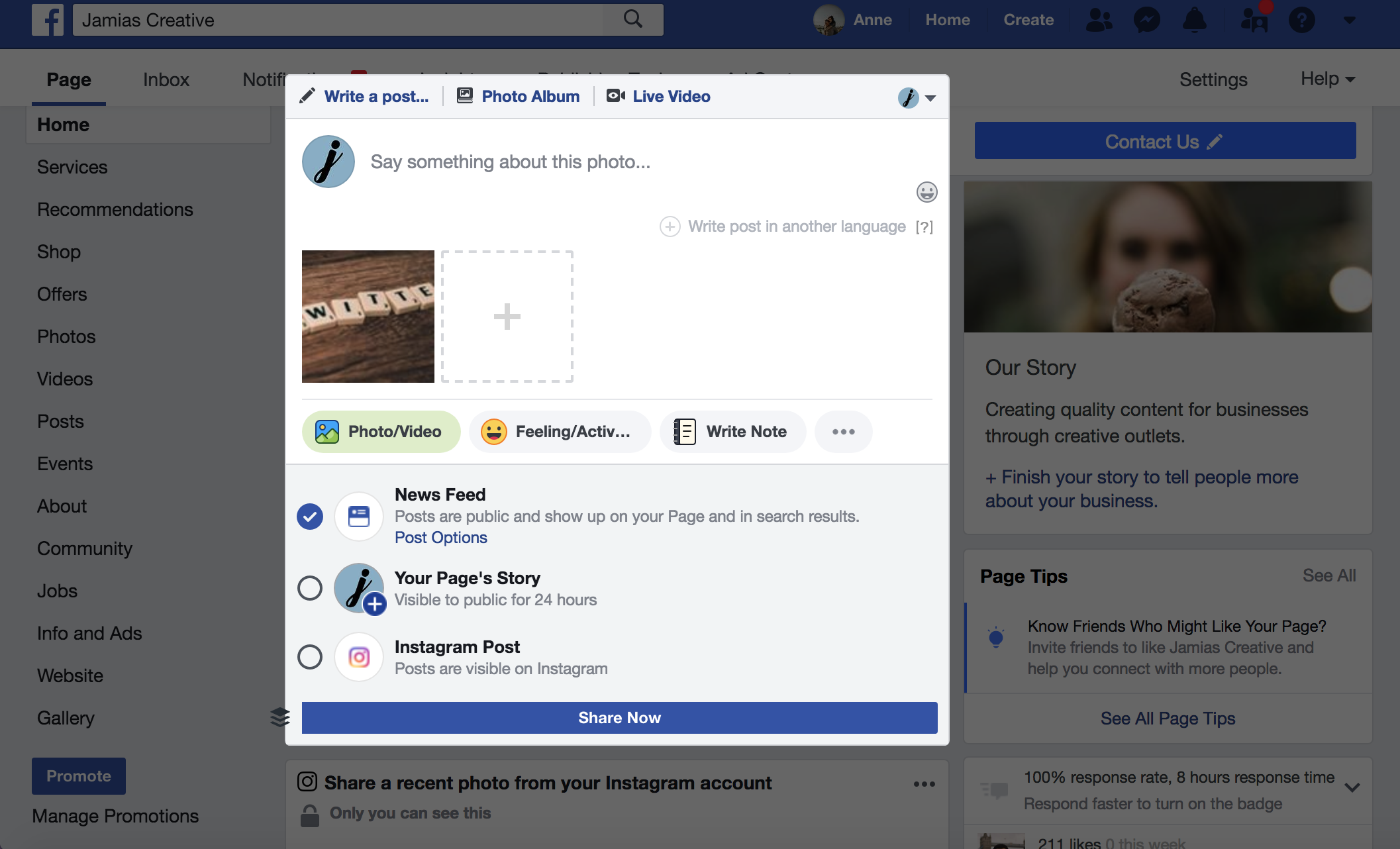Click Instagram icon in recent photo card
Viewport: 1400px width, 849px height.
[x=307, y=782]
